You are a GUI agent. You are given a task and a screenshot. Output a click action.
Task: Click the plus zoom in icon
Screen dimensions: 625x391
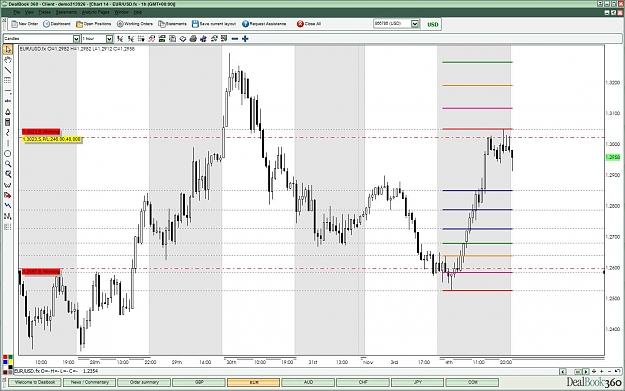tap(245, 39)
